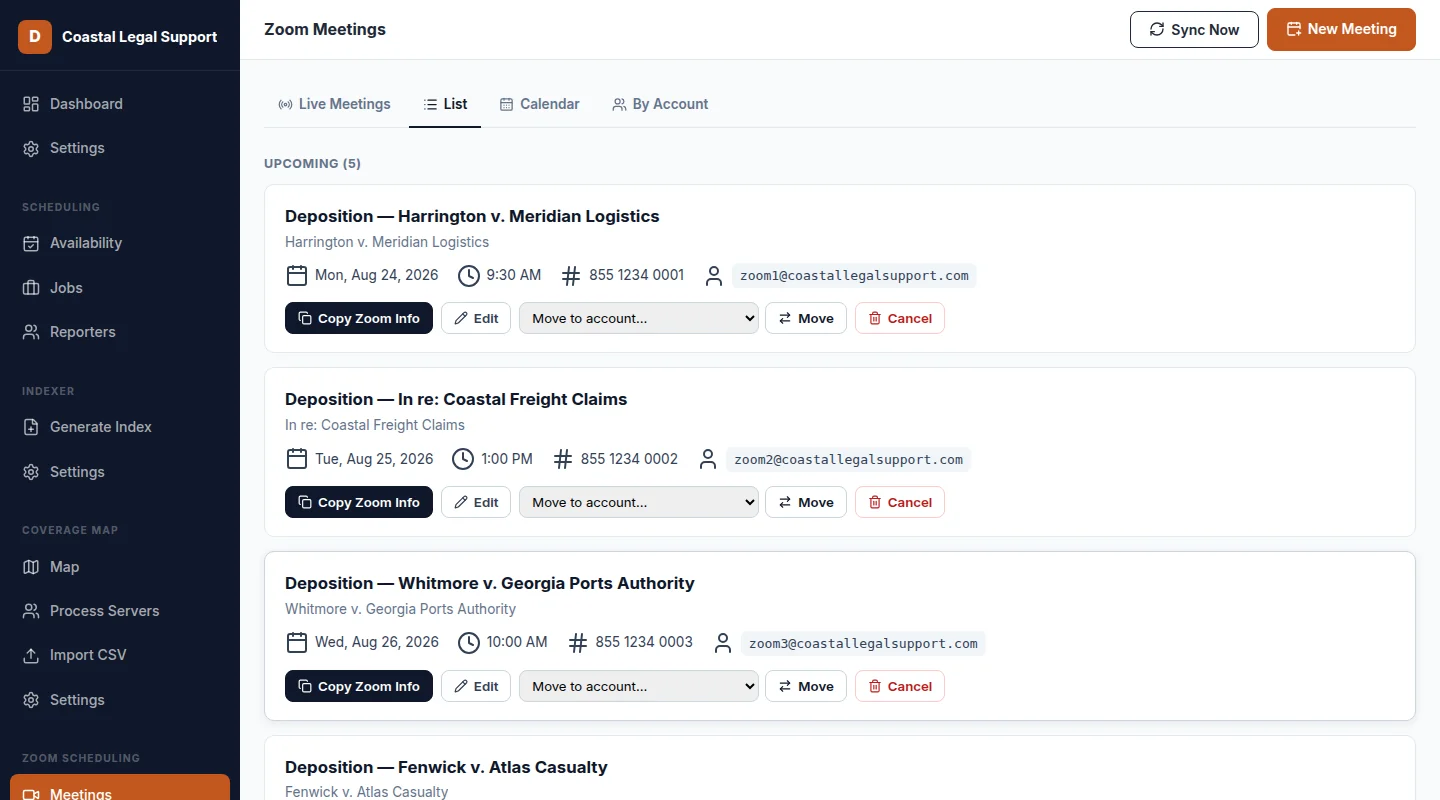Click the calendar icon beside Mon, Aug 24, 2026
1440x800 pixels.
tap(296, 276)
